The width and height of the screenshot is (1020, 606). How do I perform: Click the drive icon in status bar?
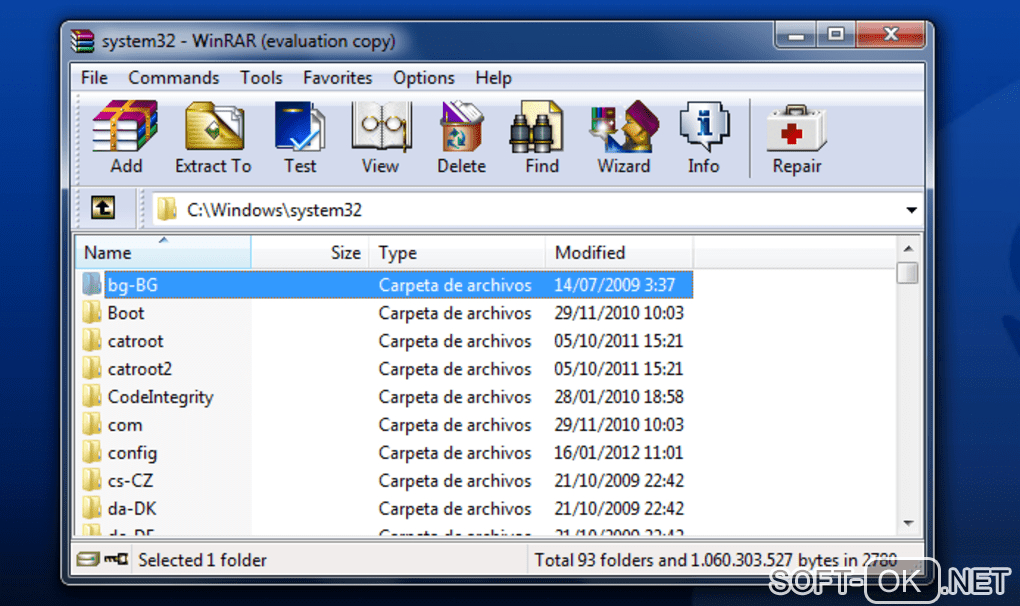tap(88, 559)
